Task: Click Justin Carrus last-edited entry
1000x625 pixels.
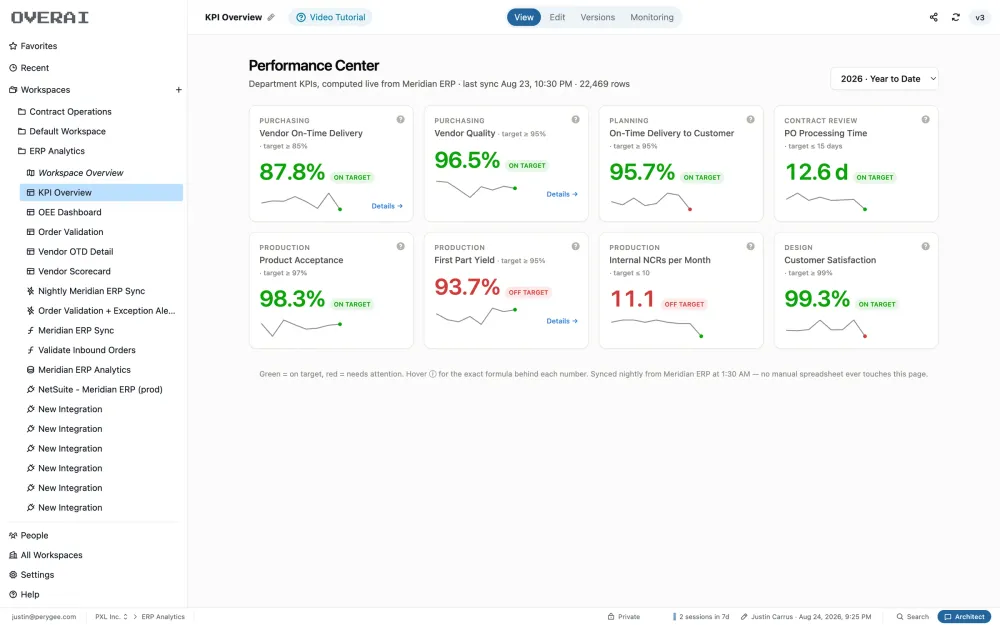Action: point(806,617)
